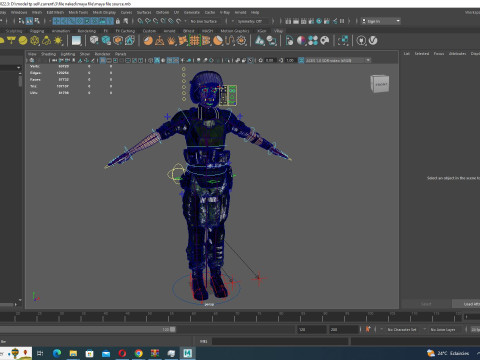The image size is (480, 360).
Task: Click the teal squares selection shelf icon
Action: 343,41
